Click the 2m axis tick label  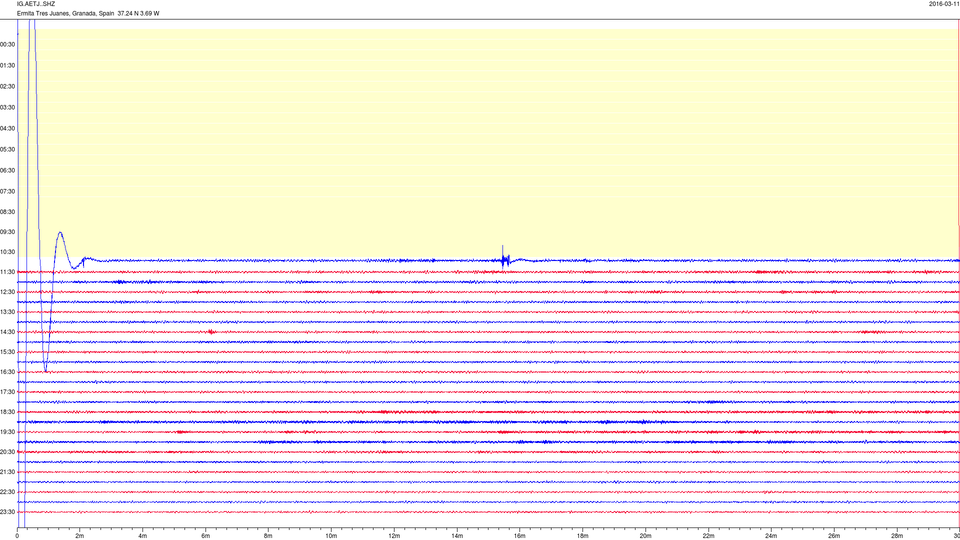point(80,536)
